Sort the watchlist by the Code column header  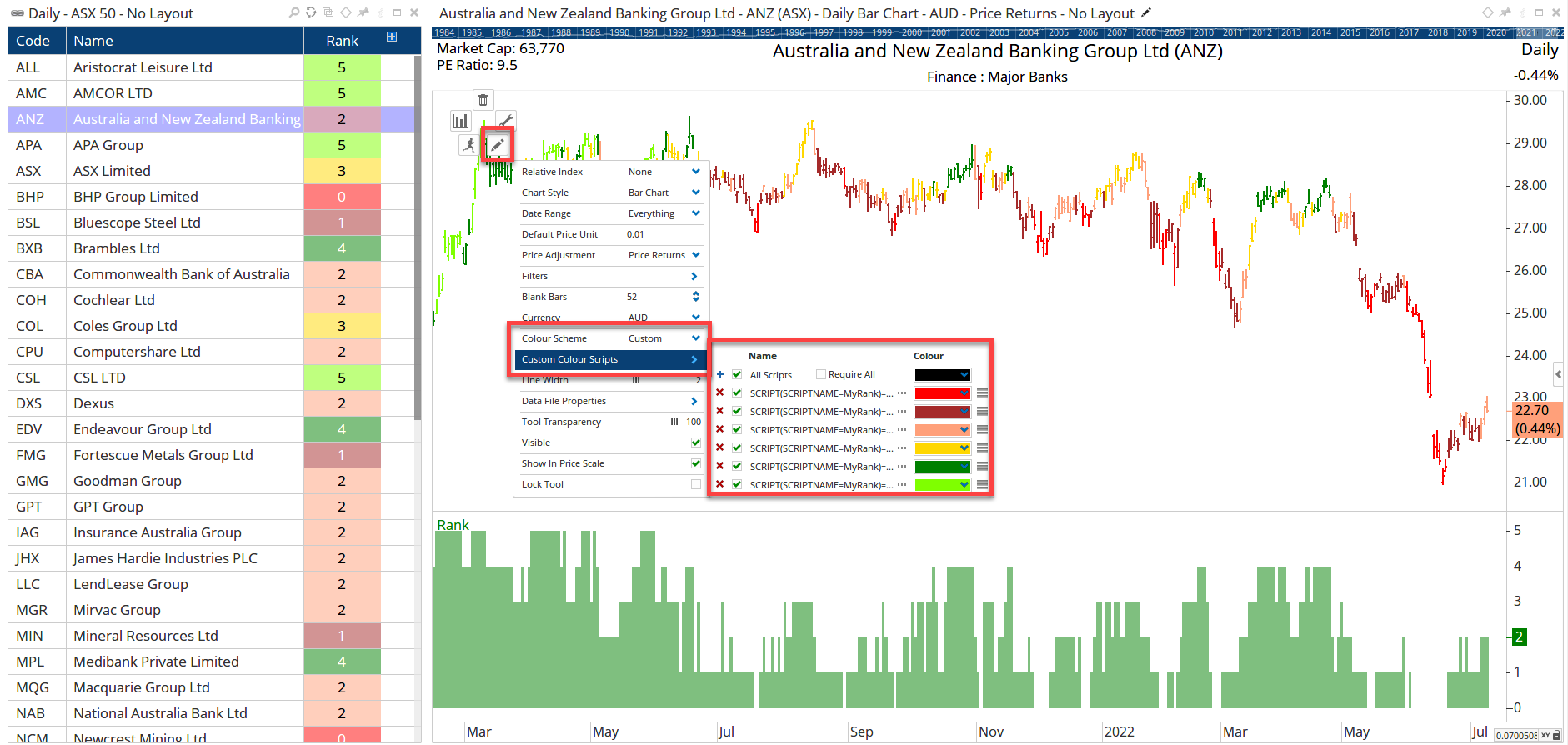tap(37, 41)
